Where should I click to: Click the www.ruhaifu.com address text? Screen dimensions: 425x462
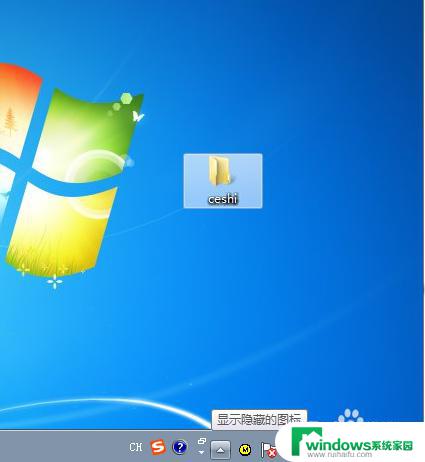(x=340, y=454)
